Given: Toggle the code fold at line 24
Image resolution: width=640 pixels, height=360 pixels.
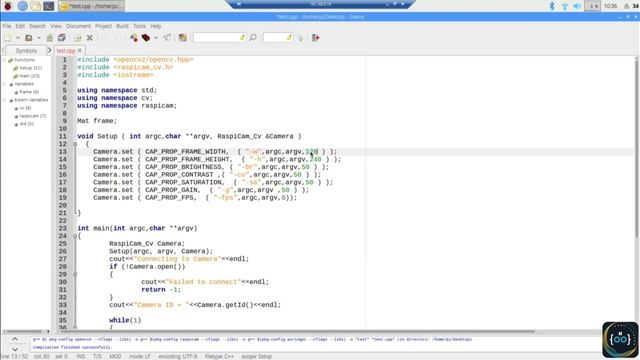Looking at the screenshot, I should 75,236.
